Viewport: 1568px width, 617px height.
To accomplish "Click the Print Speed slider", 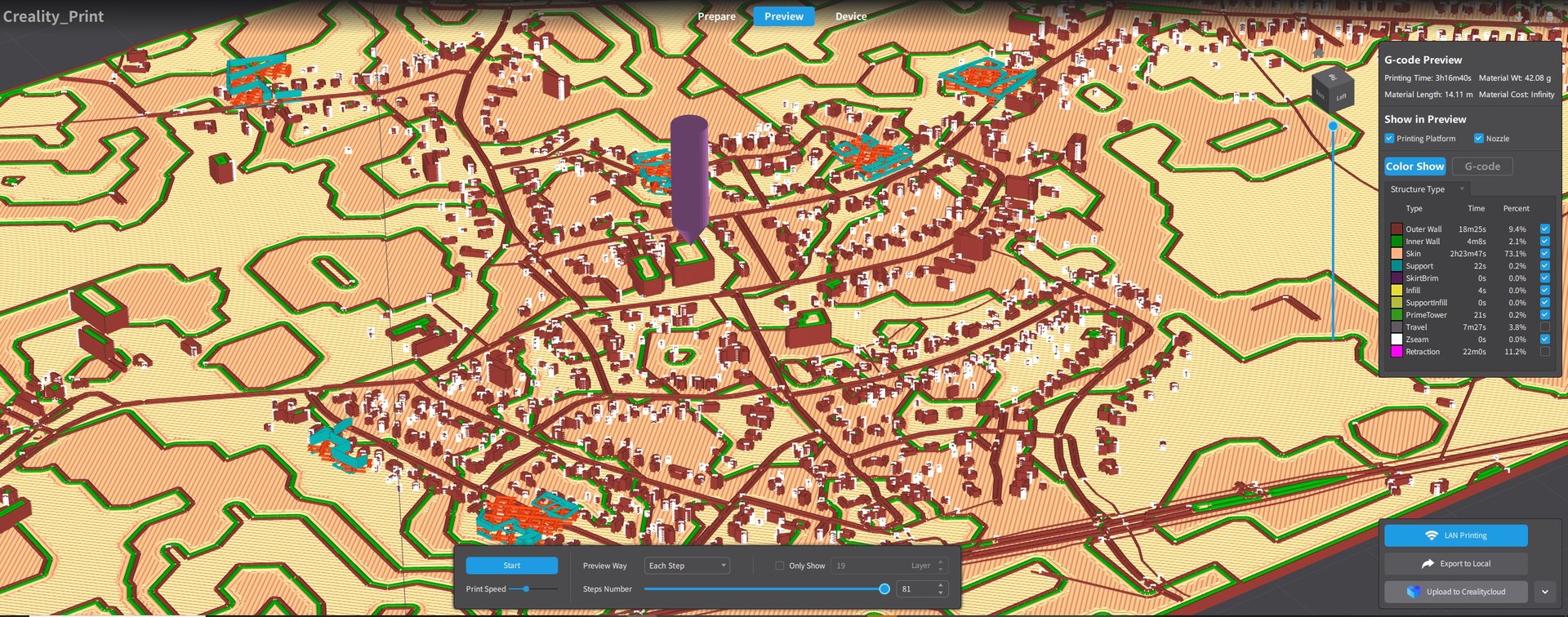I will [533, 588].
